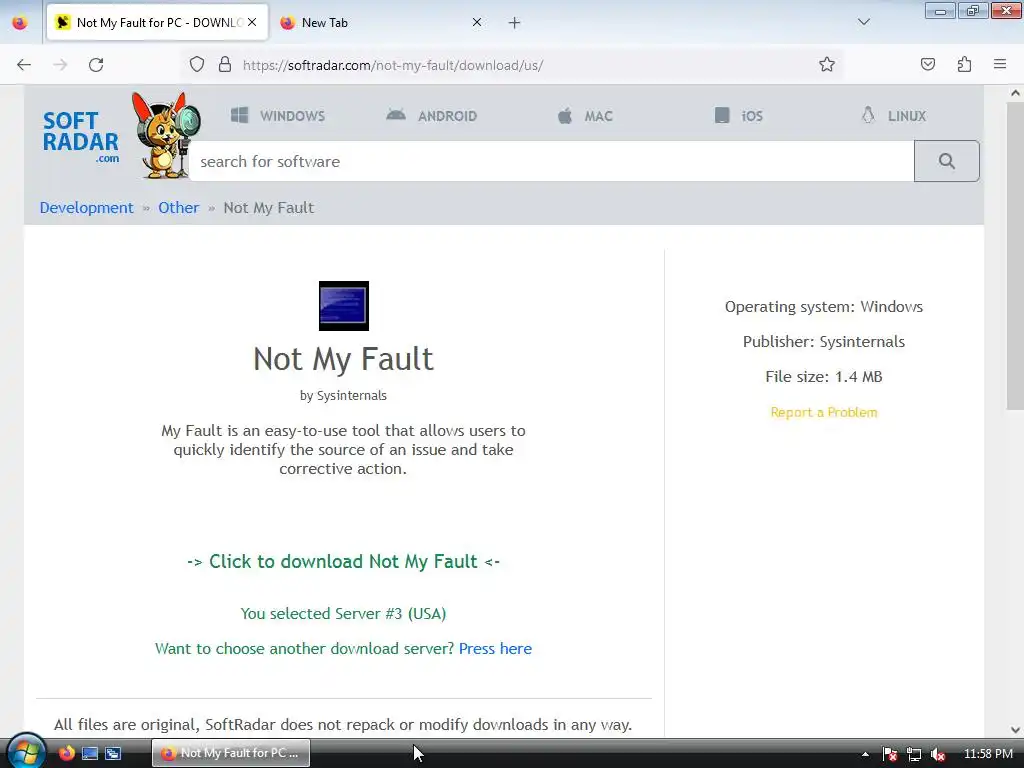
Task: Open the WINDOWS category
Action: [x=278, y=116]
